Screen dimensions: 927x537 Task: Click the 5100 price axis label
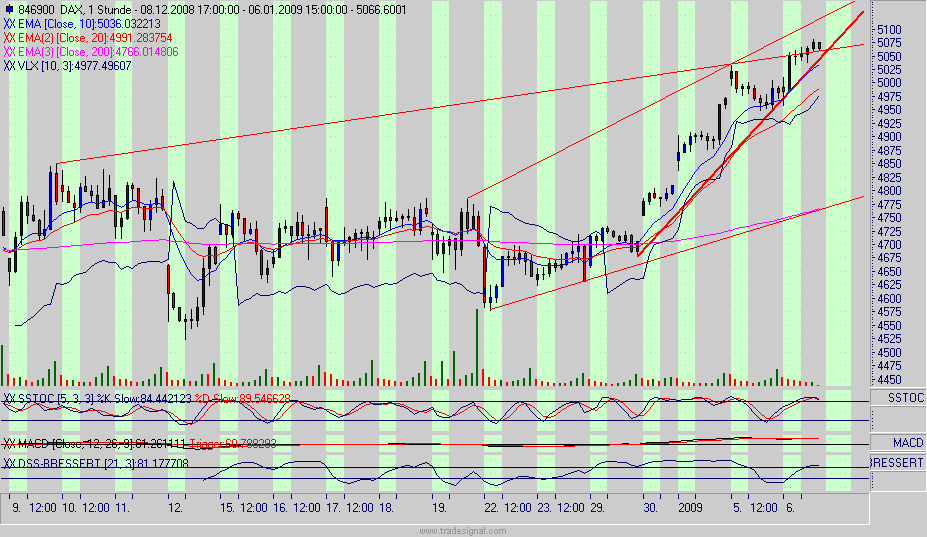(x=888, y=30)
